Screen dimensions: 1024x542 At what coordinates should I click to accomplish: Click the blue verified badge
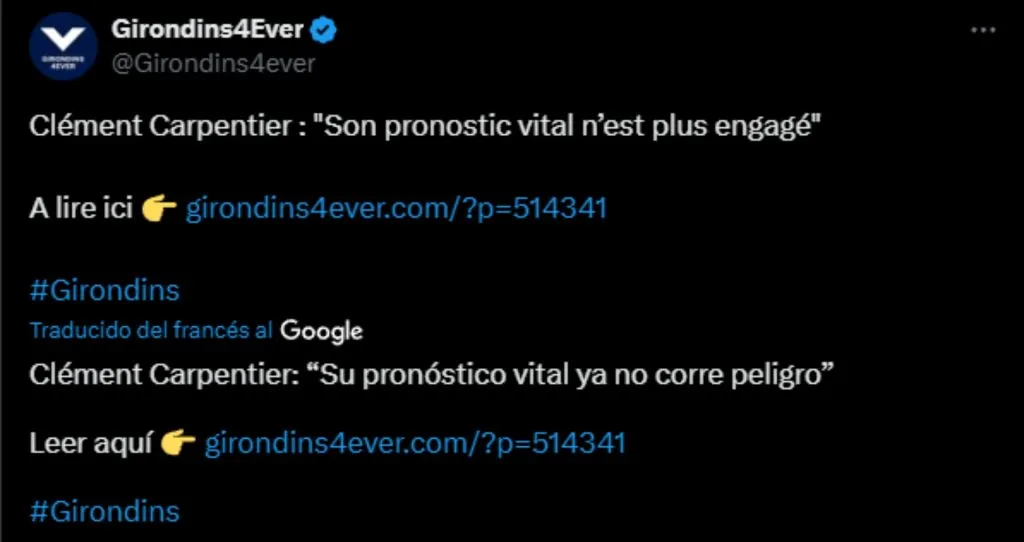pyautogui.click(x=324, y=31)
